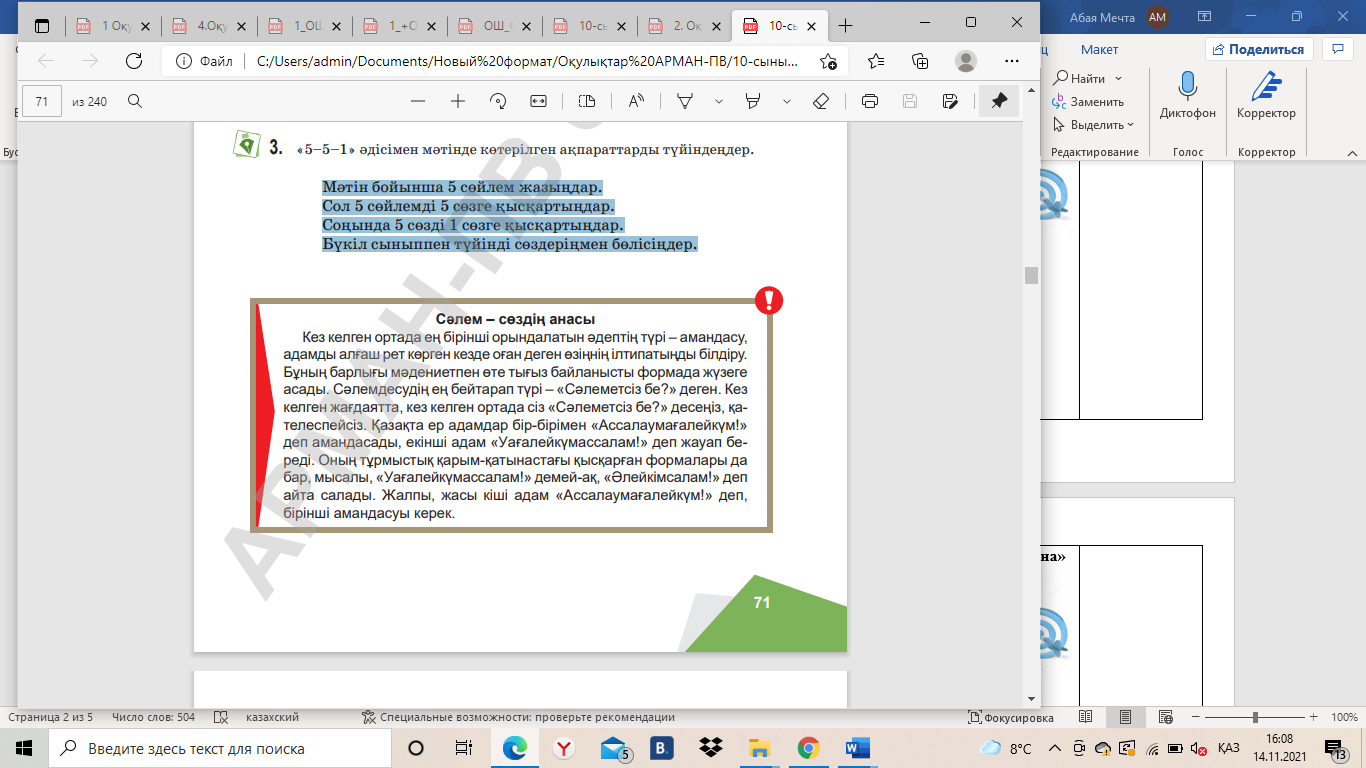1366x768 pixels.
Task: Click 'Страница 2 из 5' in status bar
Action: click(x=51, y=717)
